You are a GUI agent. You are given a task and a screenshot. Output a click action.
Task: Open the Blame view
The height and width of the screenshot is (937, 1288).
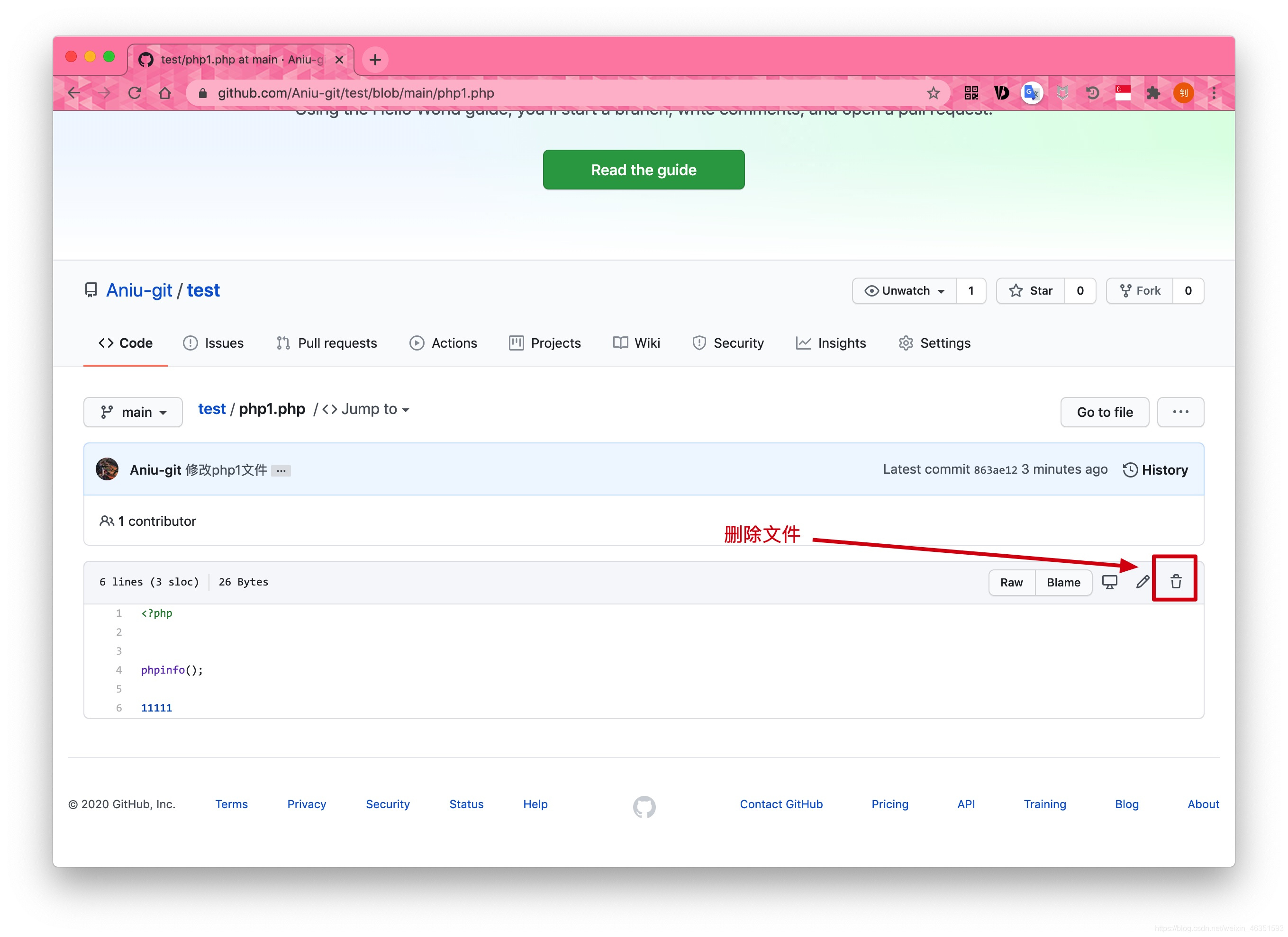[1063, 582]
